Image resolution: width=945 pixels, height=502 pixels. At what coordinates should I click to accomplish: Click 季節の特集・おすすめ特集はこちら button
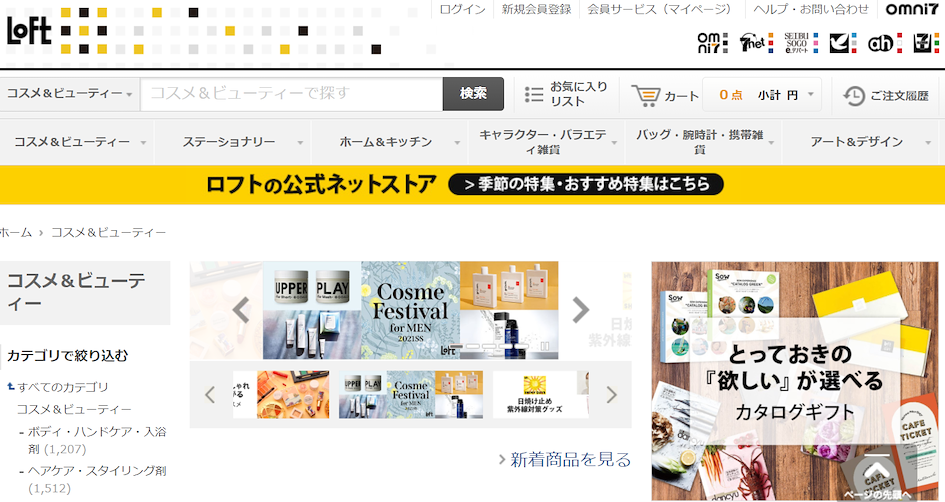coord(586,184)
